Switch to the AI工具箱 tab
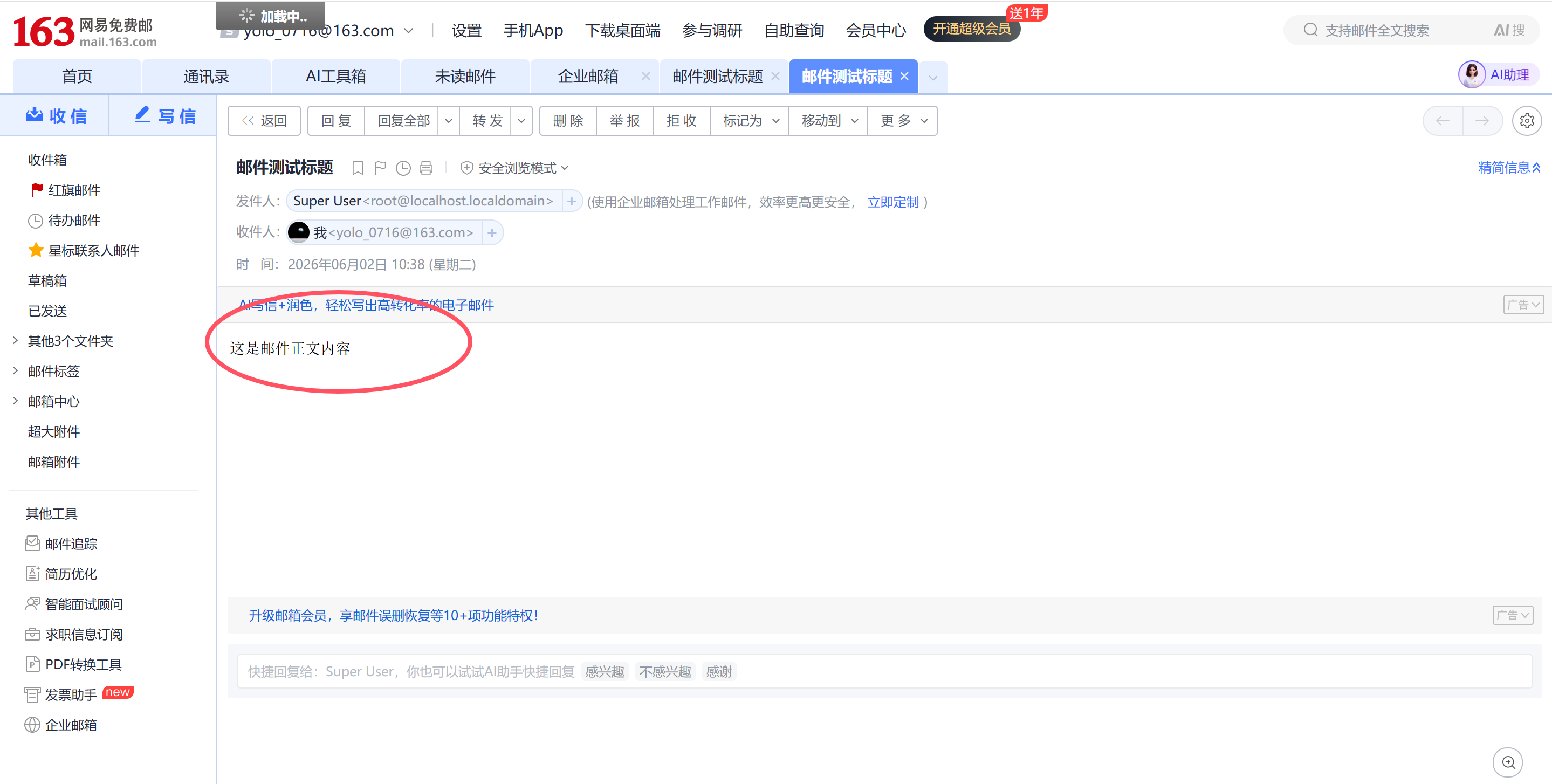 coord(335,76)
